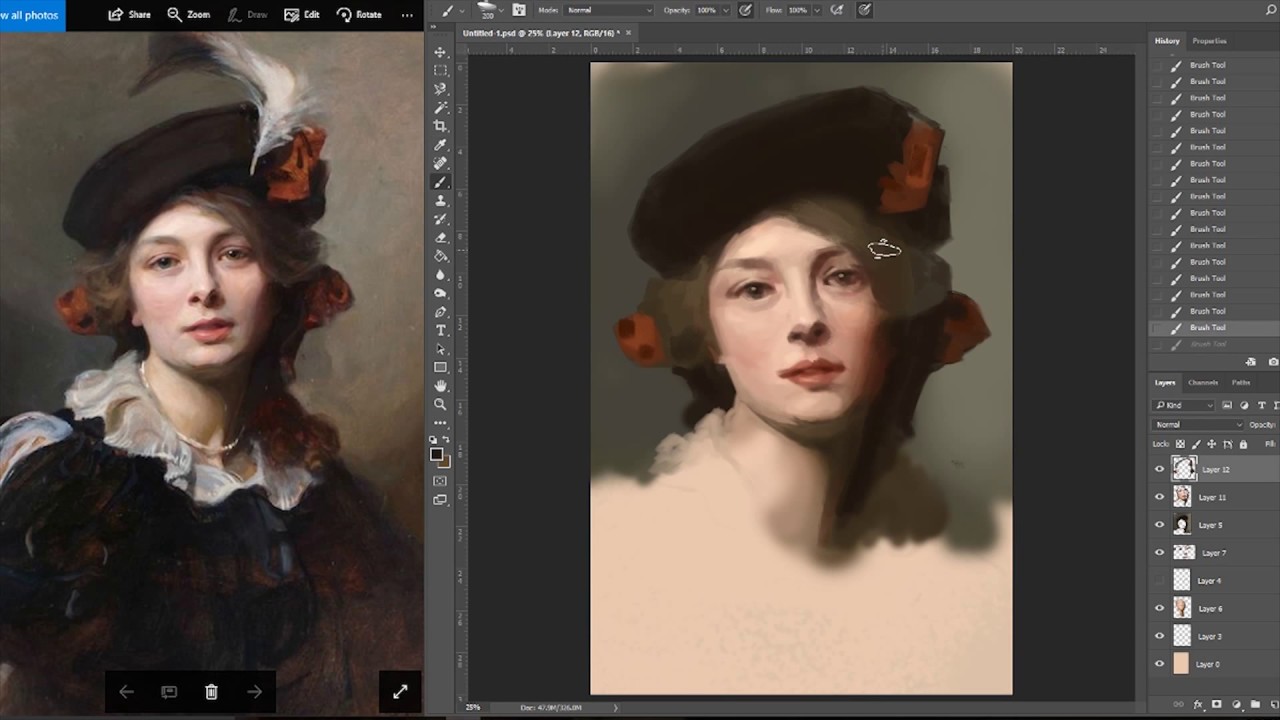Switch to the Channels tab

pos(1203,383)
